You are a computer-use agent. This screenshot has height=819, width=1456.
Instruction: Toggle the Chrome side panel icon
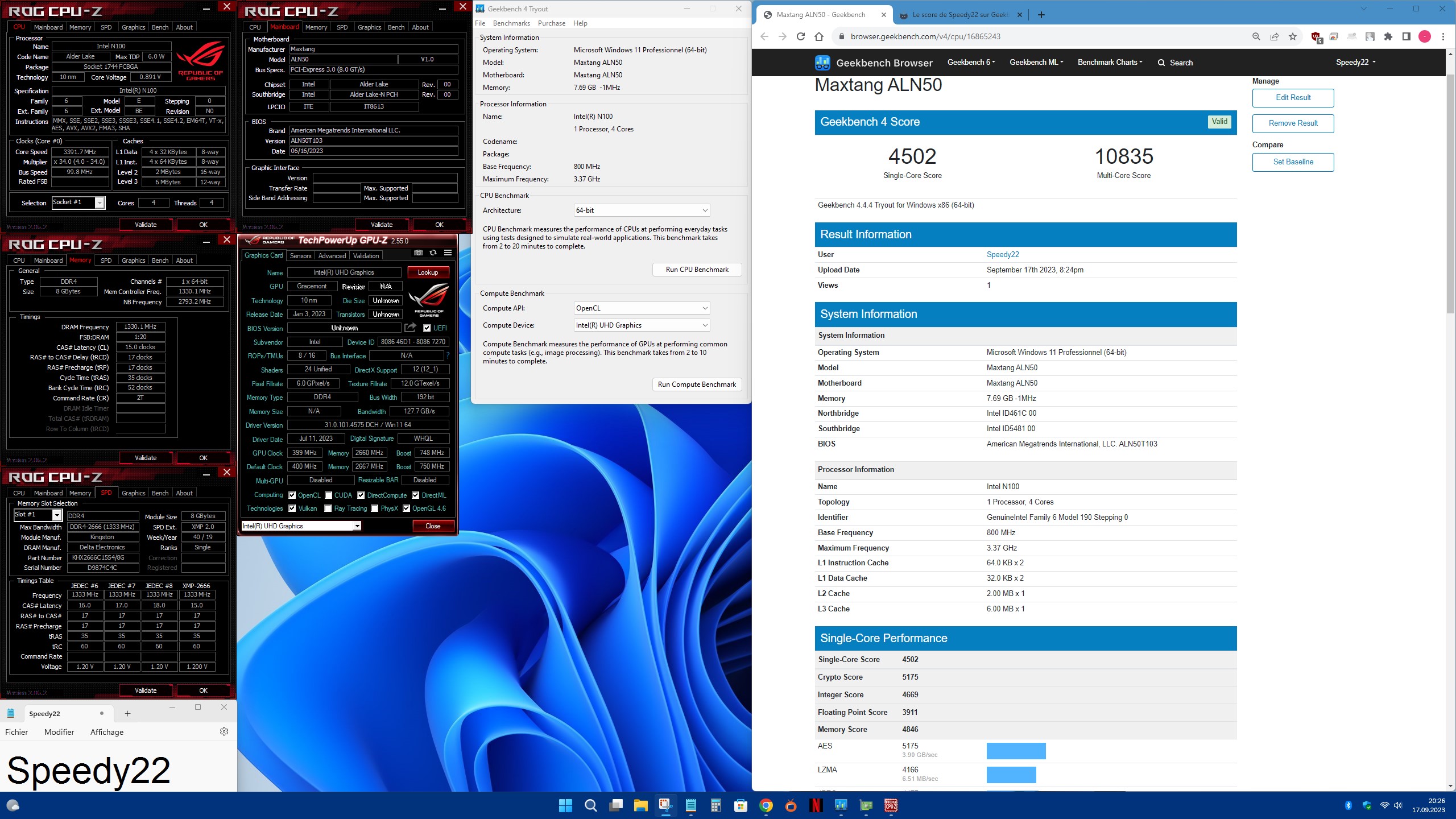click(1407, 36)
